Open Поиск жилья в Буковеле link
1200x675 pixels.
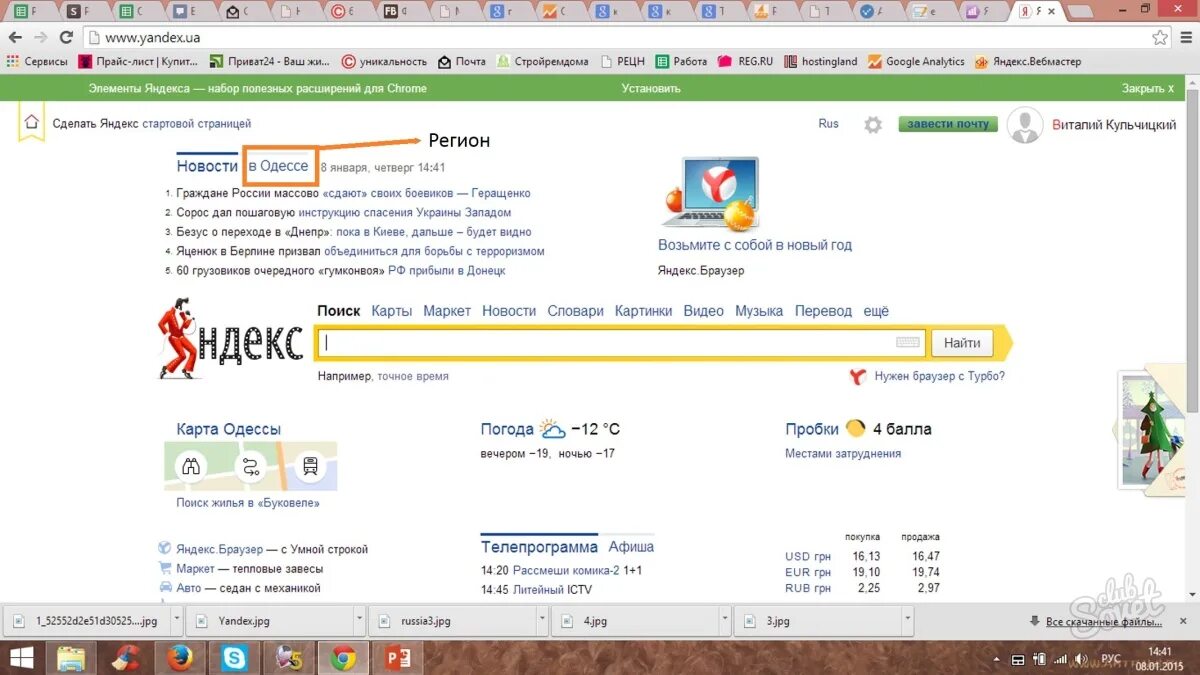248,503
